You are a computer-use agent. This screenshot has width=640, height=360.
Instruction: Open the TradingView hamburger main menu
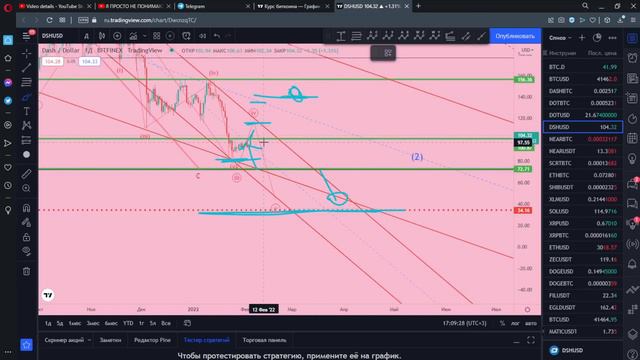[27, 36]
